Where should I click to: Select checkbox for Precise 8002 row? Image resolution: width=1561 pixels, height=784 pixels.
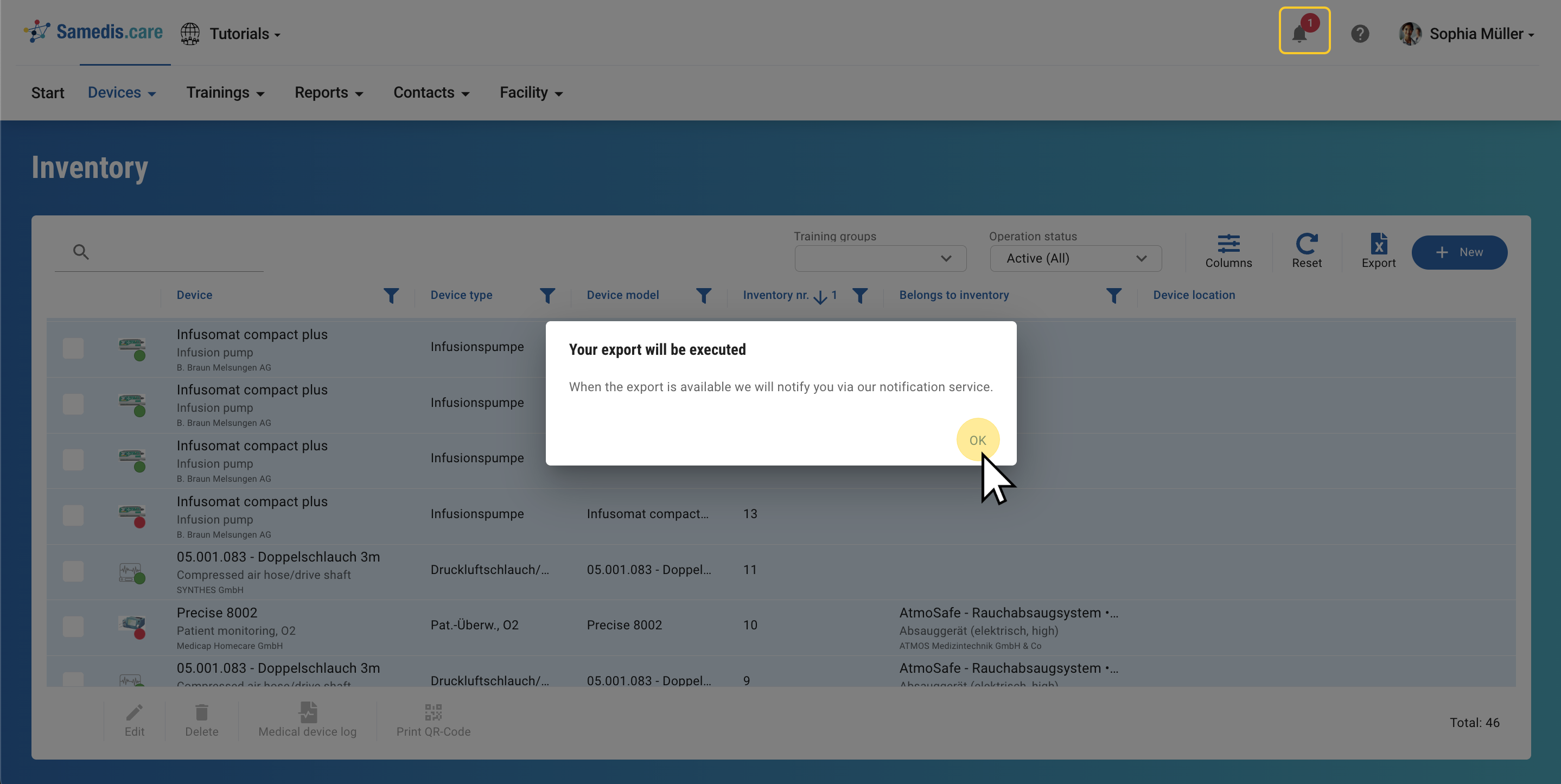pos(73,627)
